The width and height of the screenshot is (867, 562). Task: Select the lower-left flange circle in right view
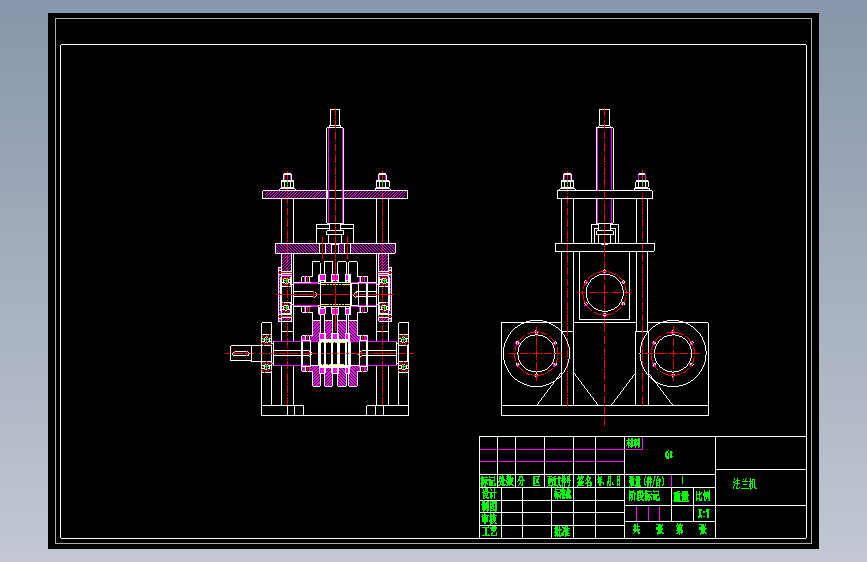(x=536, y=353)
